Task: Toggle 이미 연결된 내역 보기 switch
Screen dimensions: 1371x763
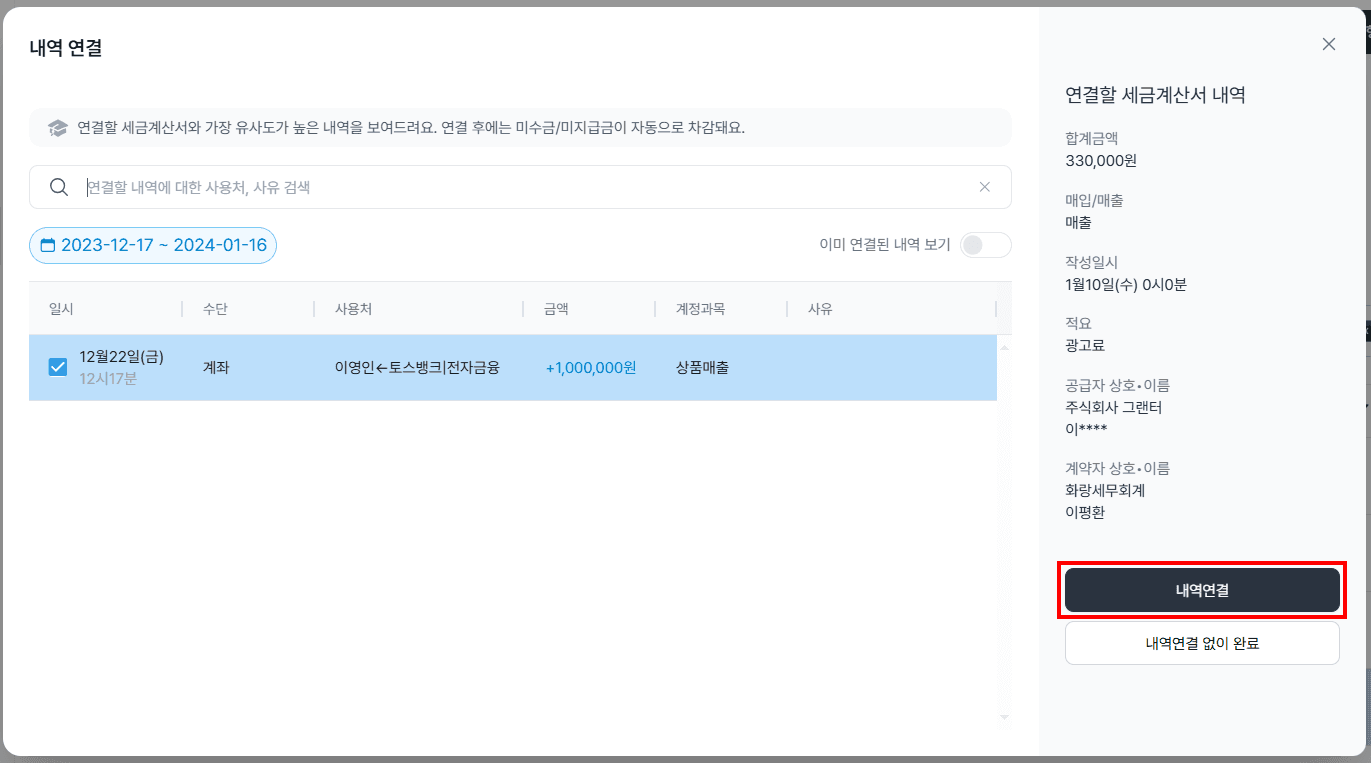Action: pyautogui.click(x=985, y=245)
